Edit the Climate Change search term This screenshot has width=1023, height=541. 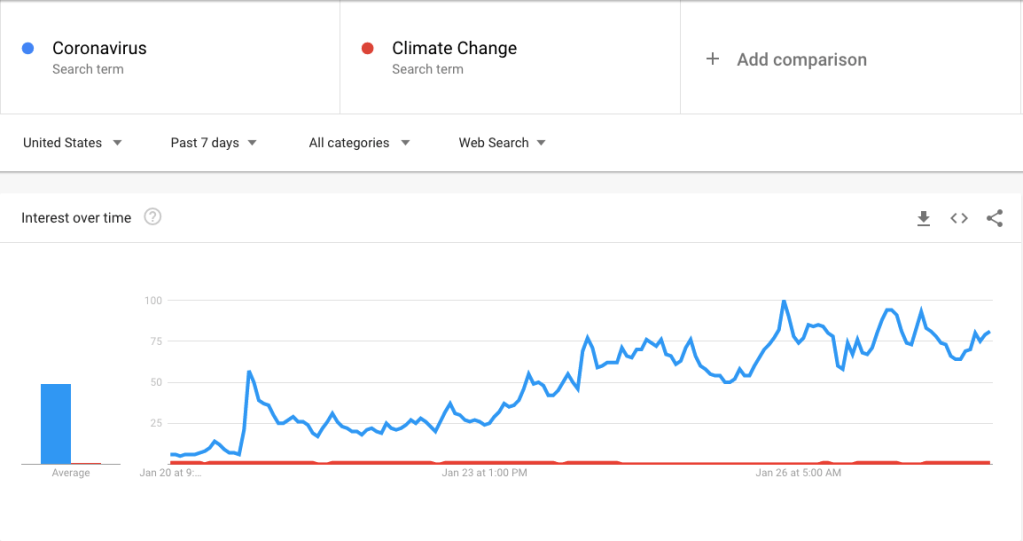454,48
